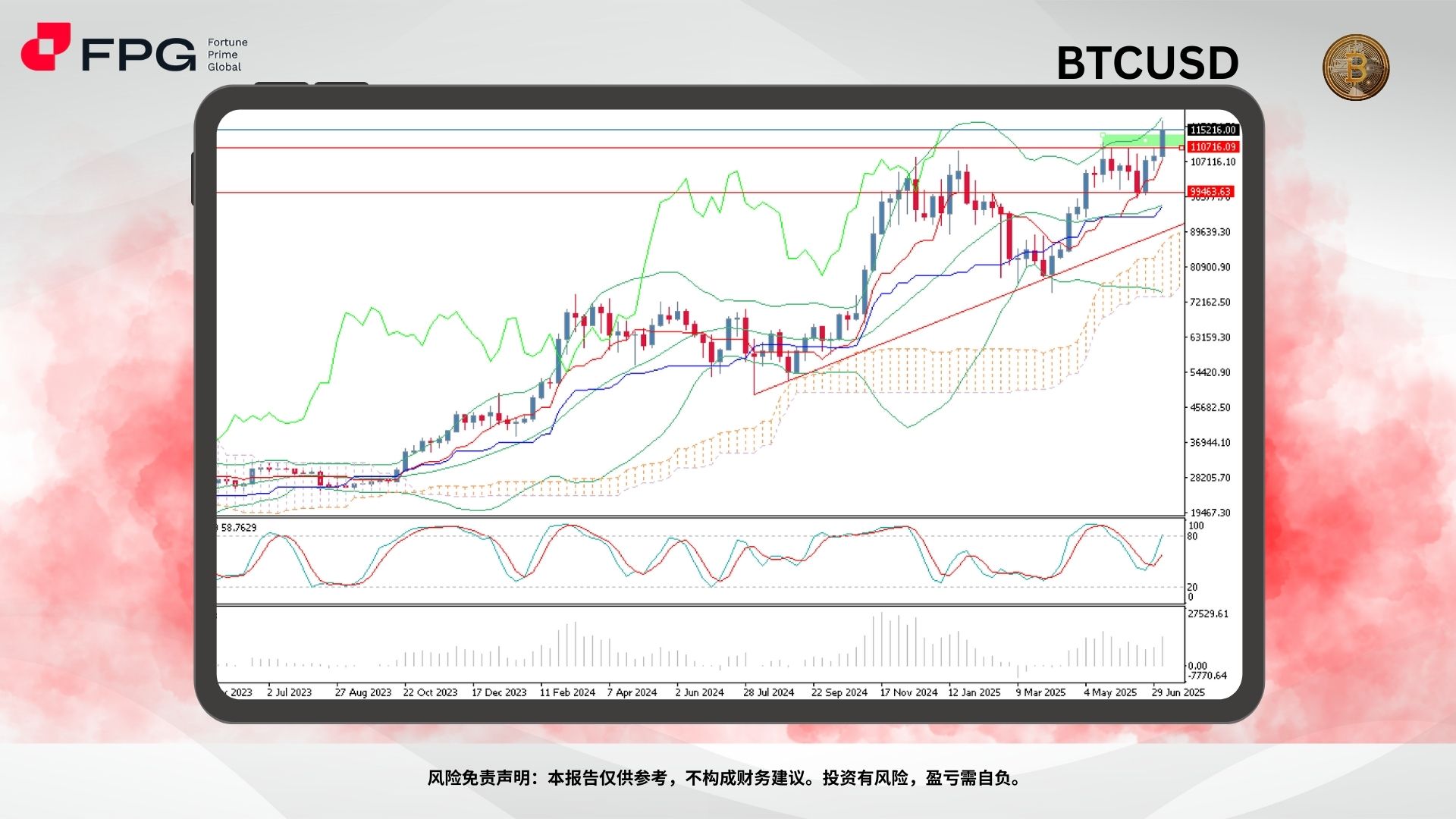1456x819 pixels.
Task: Select the 115216.00 current price label
Action: click(1213, 130)
